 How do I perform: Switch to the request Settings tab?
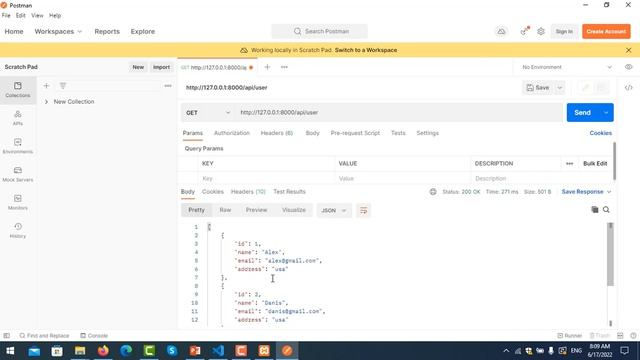[x=427, y=133]
